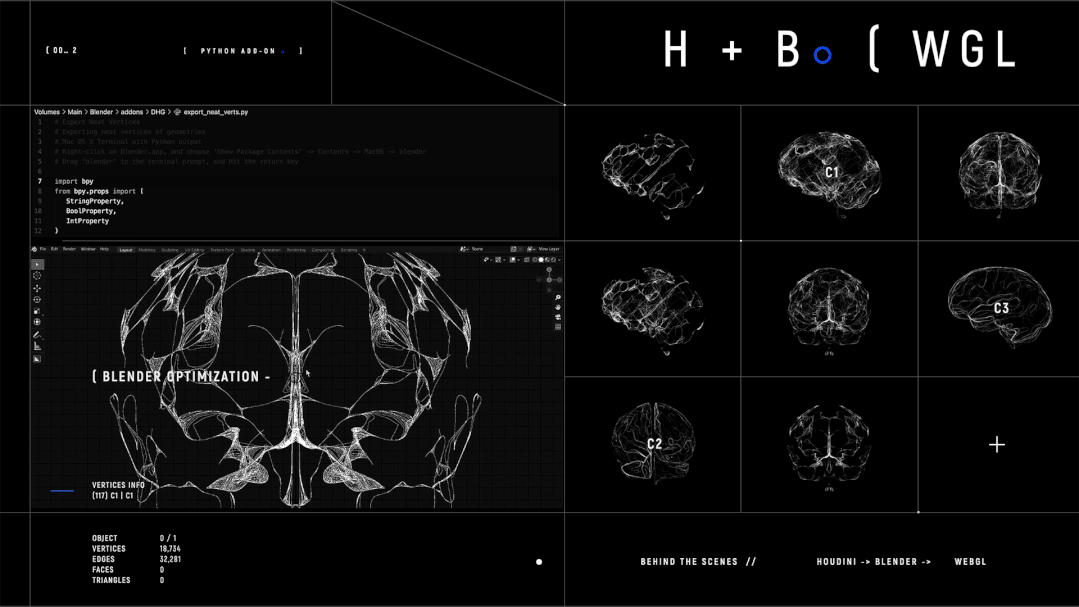The height and width of the screenshot is (607, 1079).
Task: Open the viewport shading options dropdown
Action: click(x=559, y=260)
